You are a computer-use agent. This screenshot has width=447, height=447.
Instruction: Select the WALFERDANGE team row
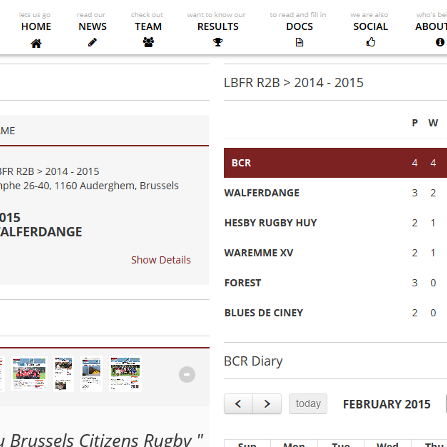pos(335,193)
